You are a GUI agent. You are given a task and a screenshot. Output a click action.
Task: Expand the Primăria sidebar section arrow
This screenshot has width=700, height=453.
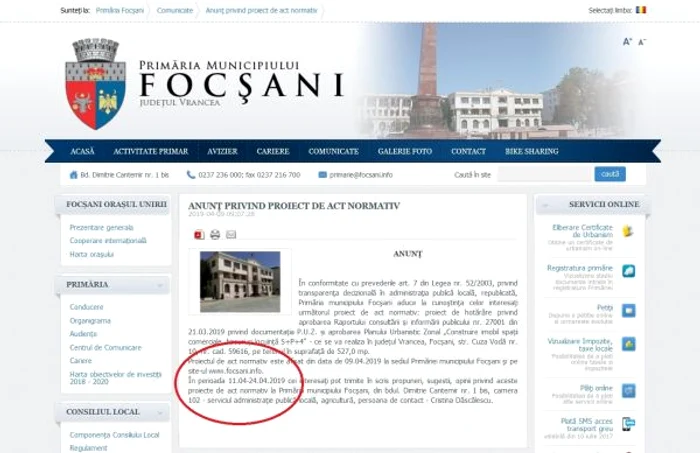[159, 285]
